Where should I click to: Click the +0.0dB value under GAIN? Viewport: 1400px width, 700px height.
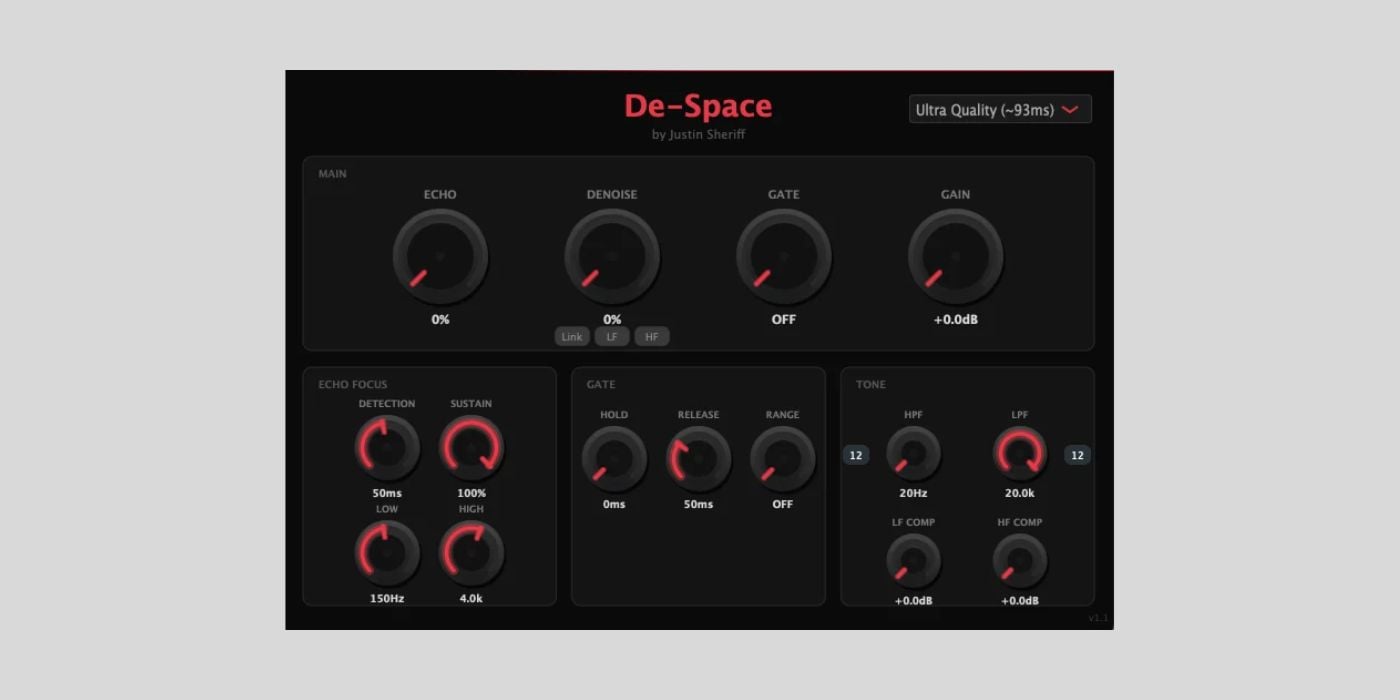point(956,320)
